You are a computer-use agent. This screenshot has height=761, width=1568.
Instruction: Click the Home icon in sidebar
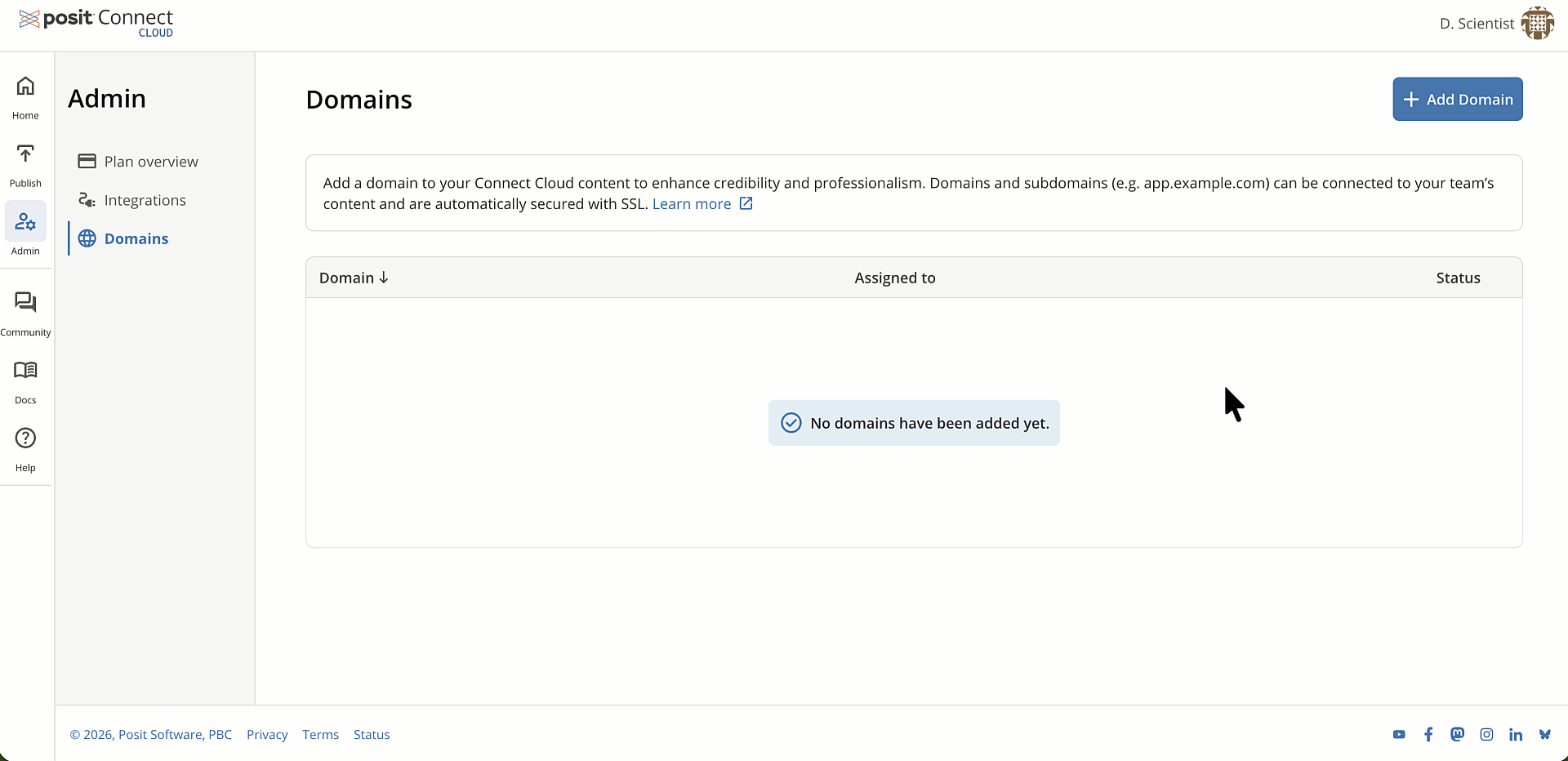click(x=25, y=87)
